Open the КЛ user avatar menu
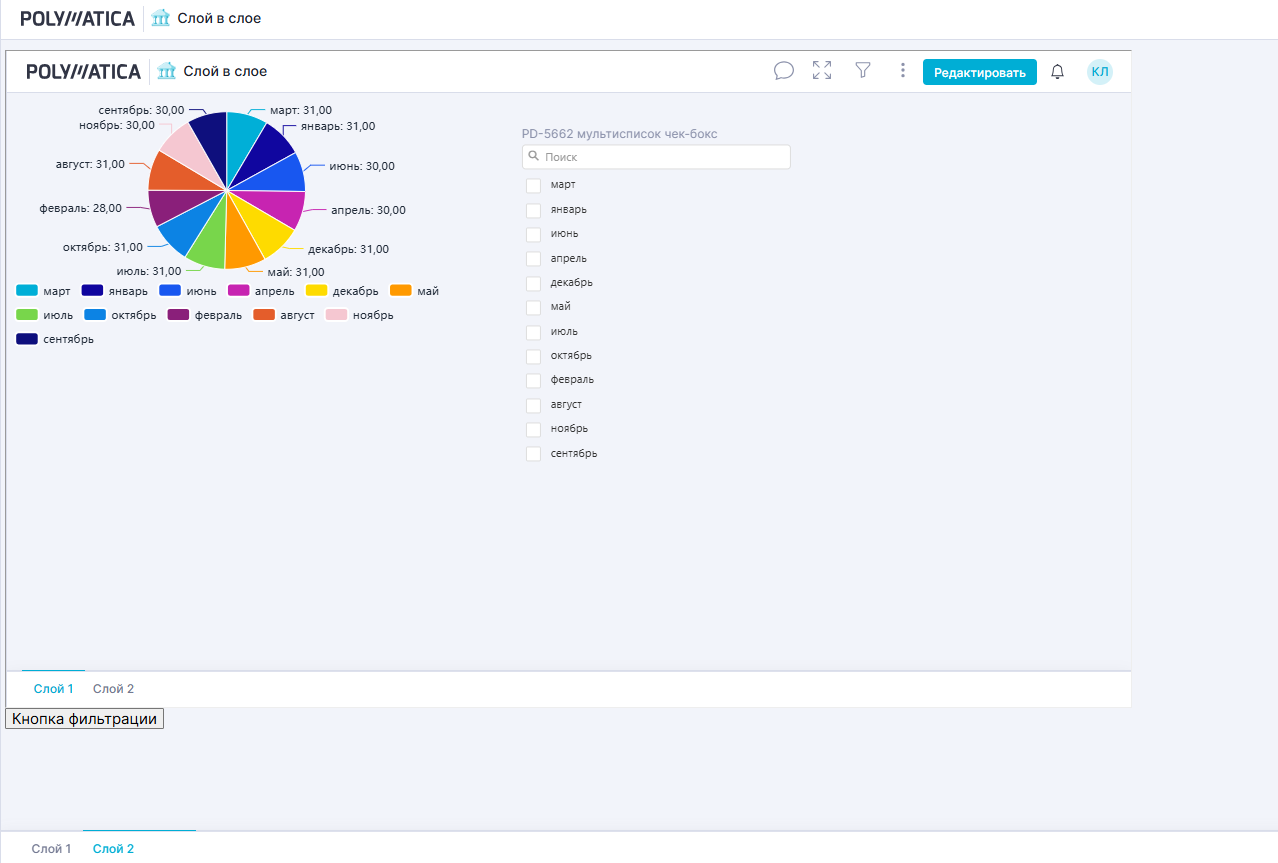 (1099, 72)
